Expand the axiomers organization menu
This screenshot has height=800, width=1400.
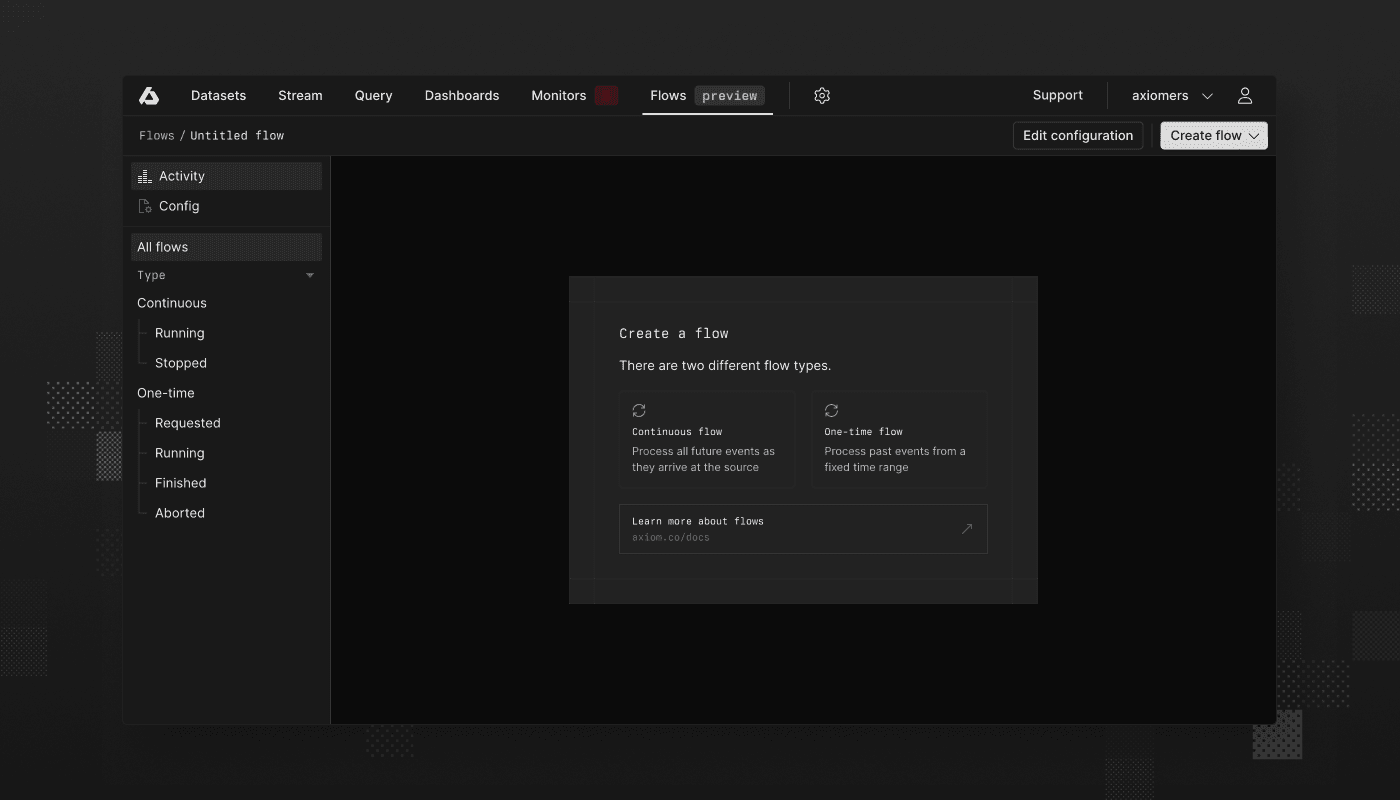coord(1172,95)
